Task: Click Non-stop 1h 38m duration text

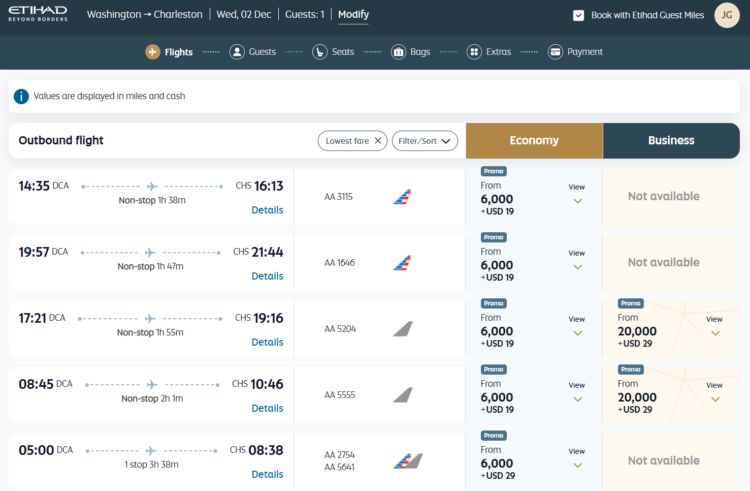Action: pyautogui.click(x=152, y=200)
